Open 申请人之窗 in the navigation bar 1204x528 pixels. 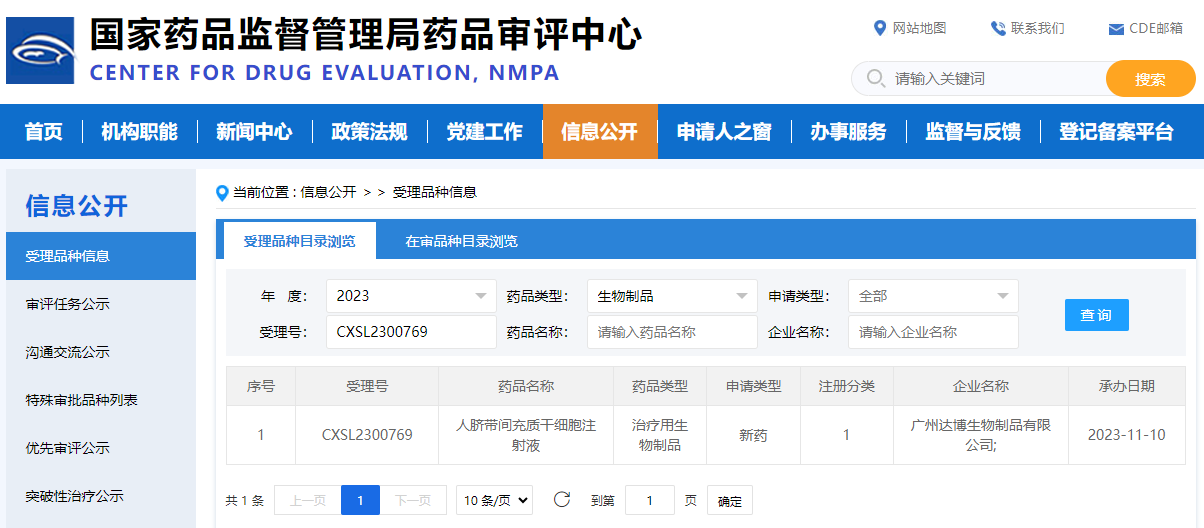tap(724, 132)
